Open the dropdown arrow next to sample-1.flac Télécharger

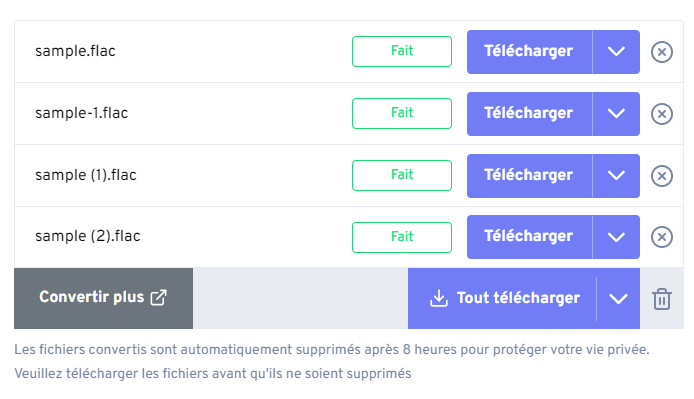coord(616,114)
